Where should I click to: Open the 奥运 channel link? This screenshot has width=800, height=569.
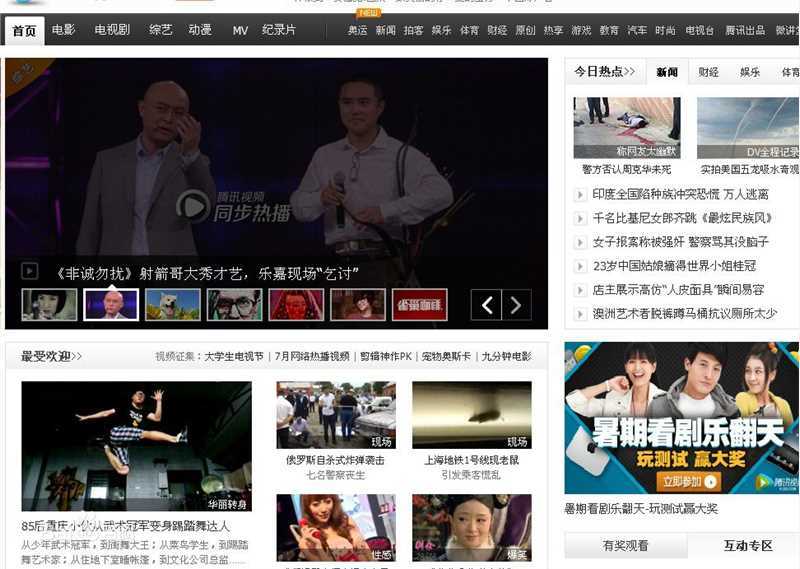point(358,30)
